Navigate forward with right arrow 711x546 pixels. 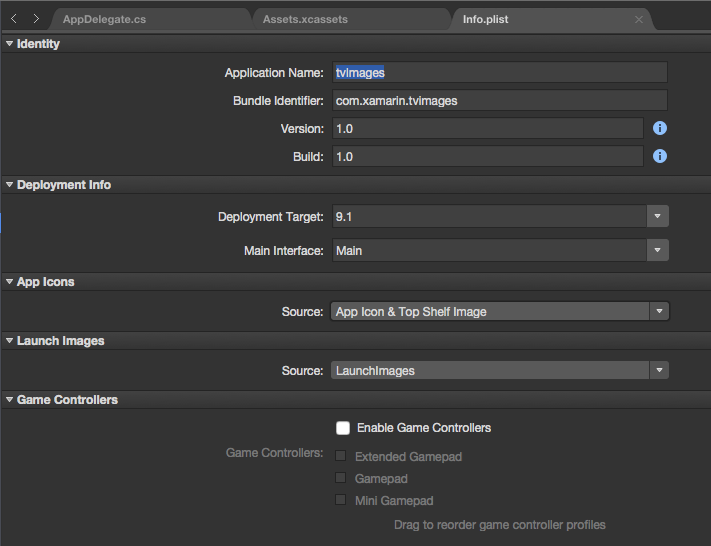point(36,19)
